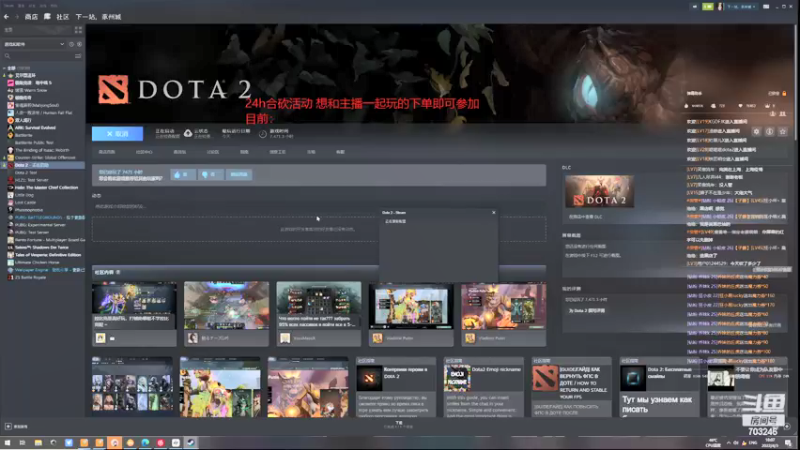Click the forward navigation arrow

pos(16,17)
